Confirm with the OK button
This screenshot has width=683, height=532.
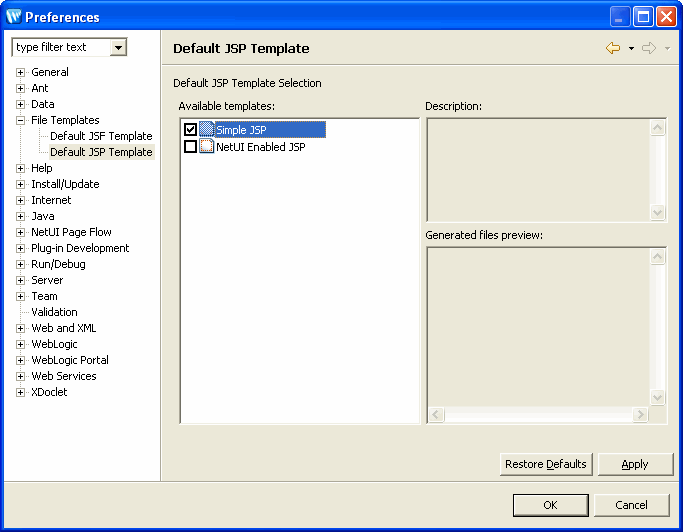pos(551,505)
